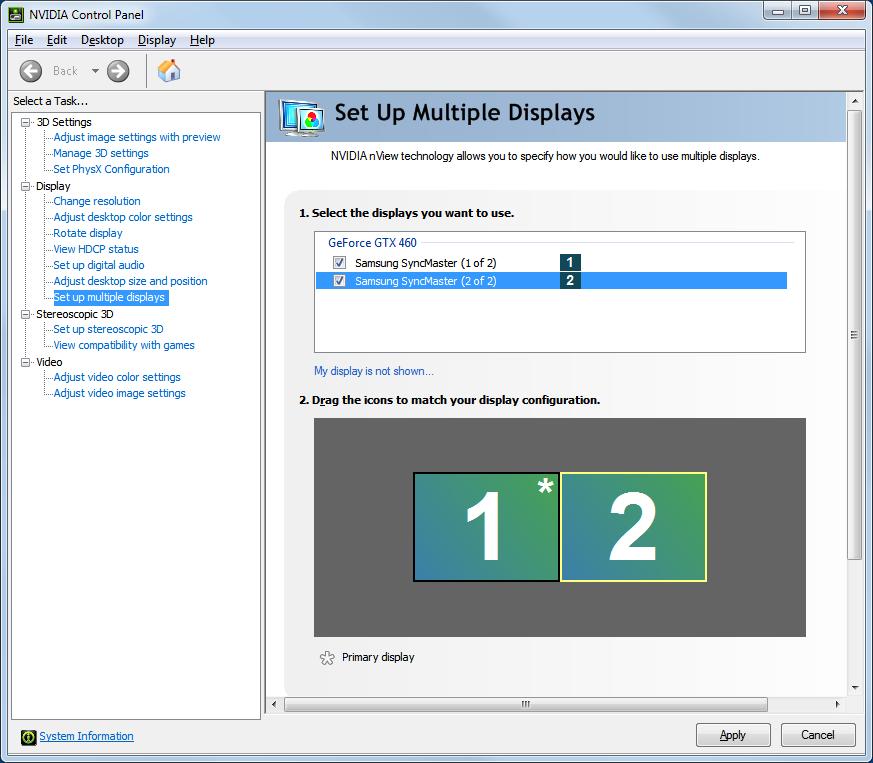Open View compatibility with games

click(124, 345)
